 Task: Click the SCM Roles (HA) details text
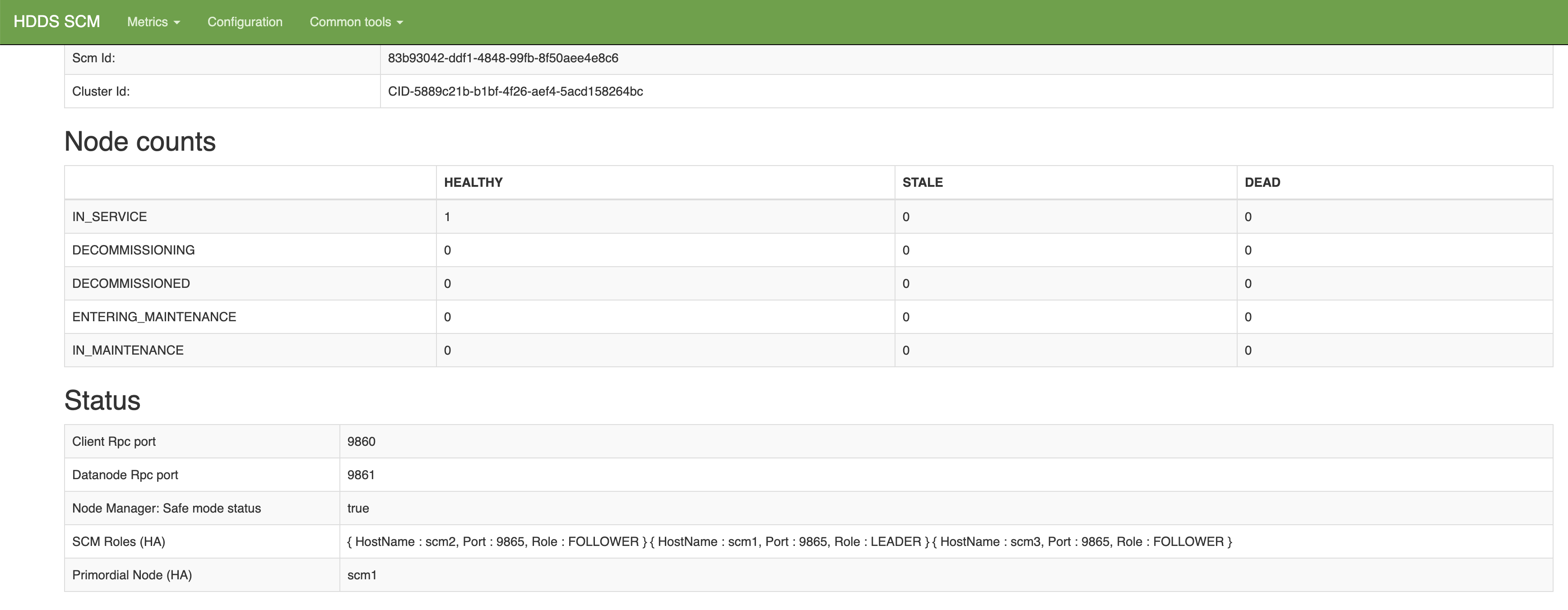(789, 542)
